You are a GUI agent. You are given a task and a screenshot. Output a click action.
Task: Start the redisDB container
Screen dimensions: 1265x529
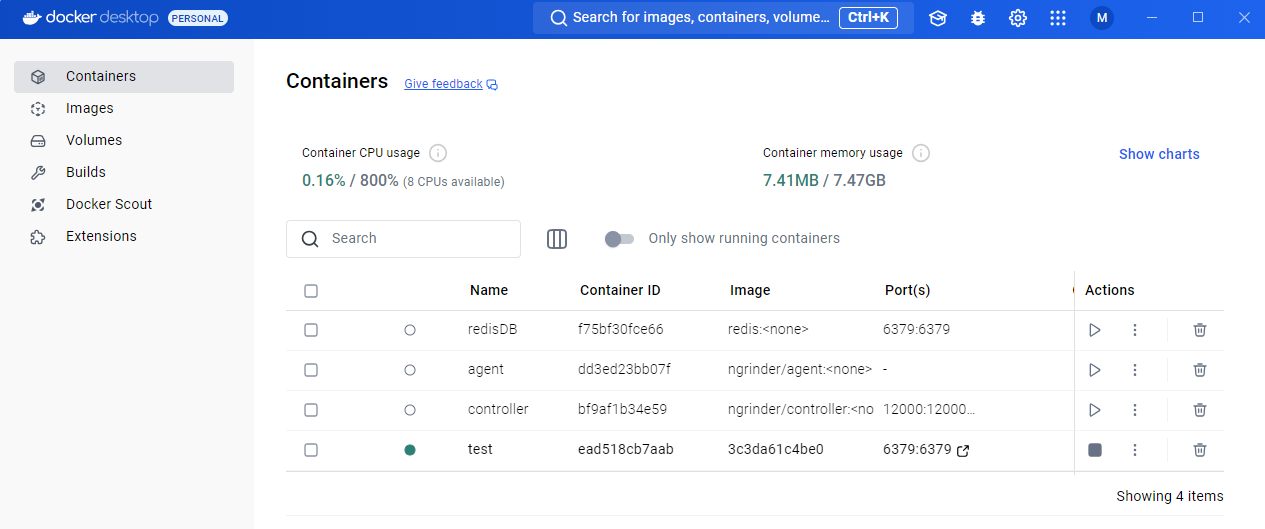(1095, 330)
